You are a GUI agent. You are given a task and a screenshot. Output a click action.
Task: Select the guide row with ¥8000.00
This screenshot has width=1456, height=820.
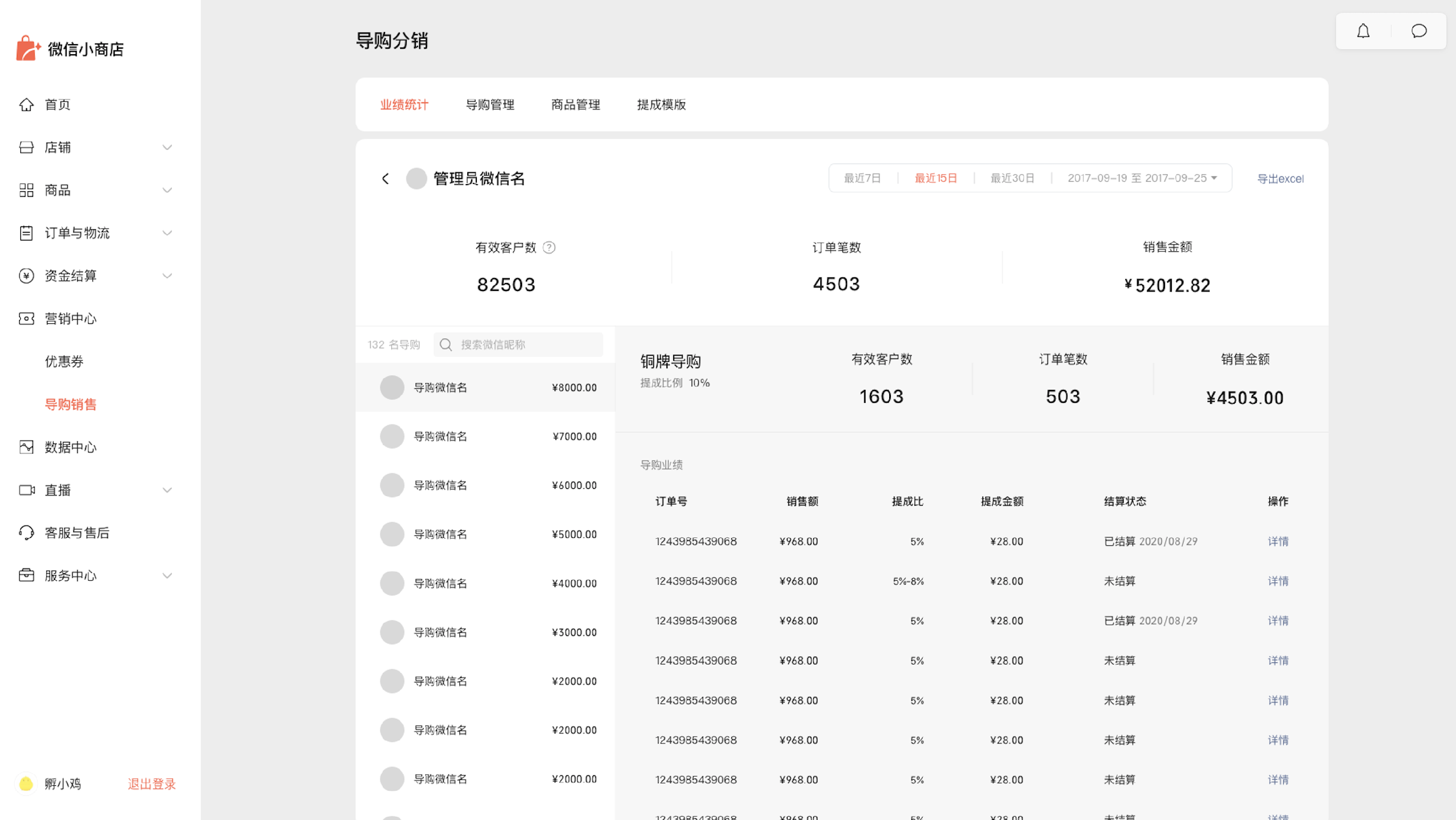(x=486, y=388)
